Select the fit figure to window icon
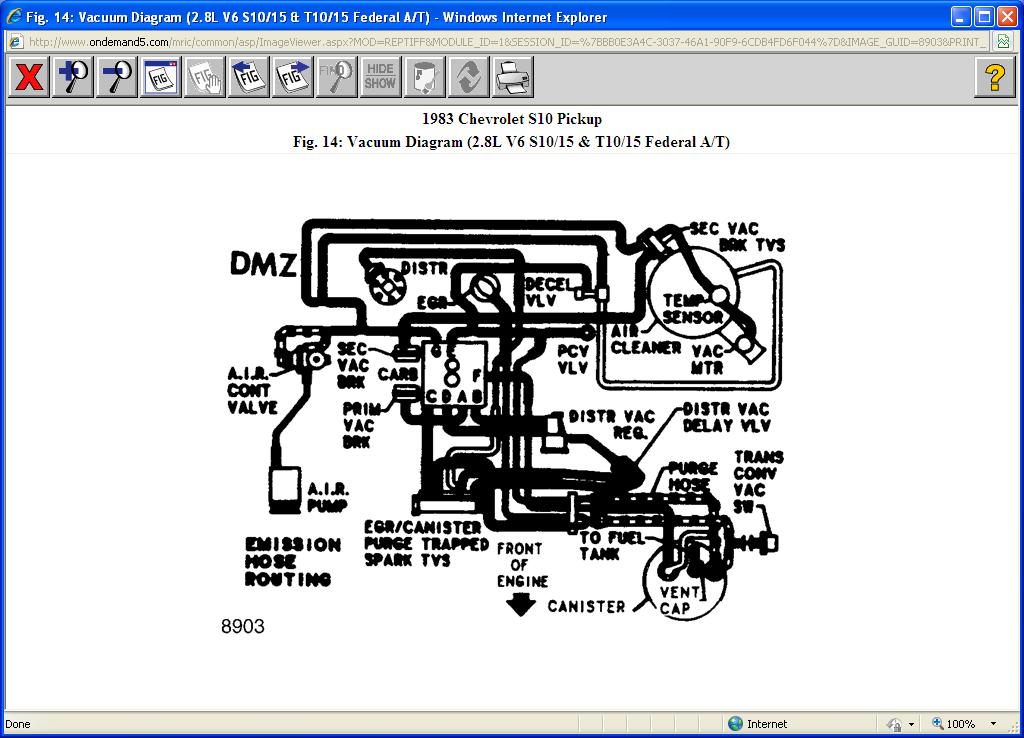Screen dimensions: 1024x738 point(161,77)
